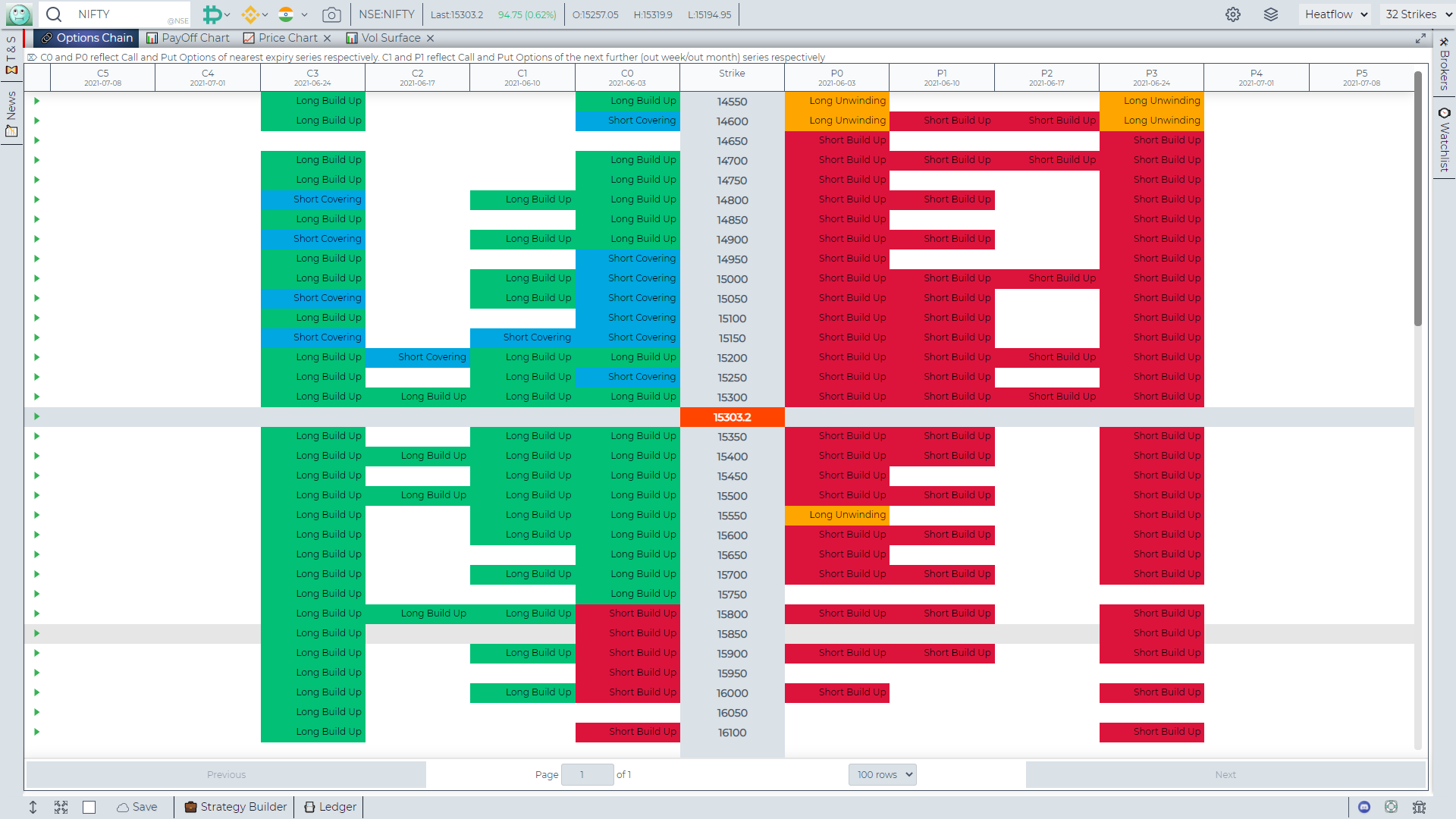Open the Strategy Builder
Image resolution: width=1456 pixels, height=819 pixels.
pyautogui.click(x=236, y=807)
